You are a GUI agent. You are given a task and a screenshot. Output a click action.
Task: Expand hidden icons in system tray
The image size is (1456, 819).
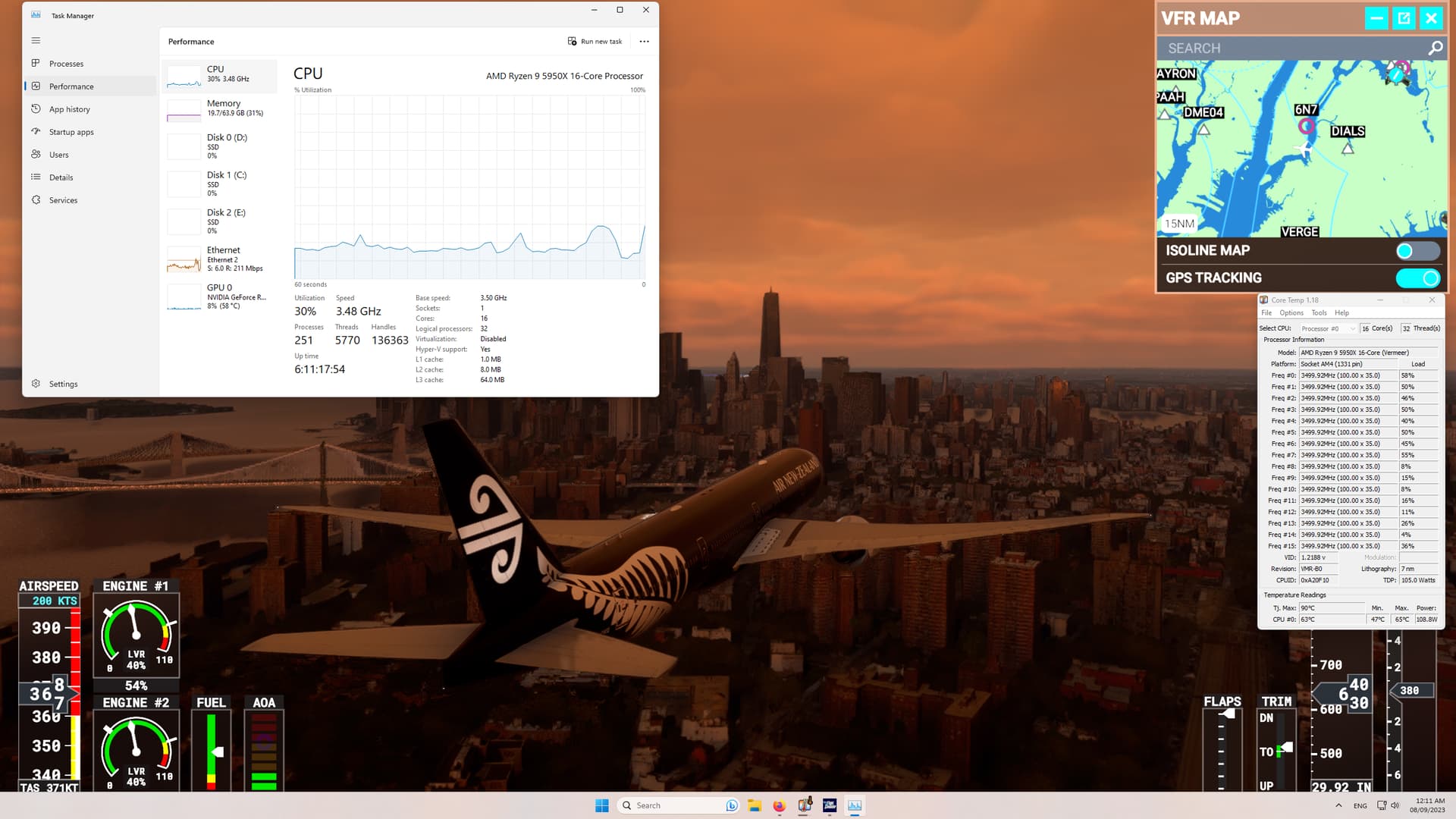tap(1338, 805)
